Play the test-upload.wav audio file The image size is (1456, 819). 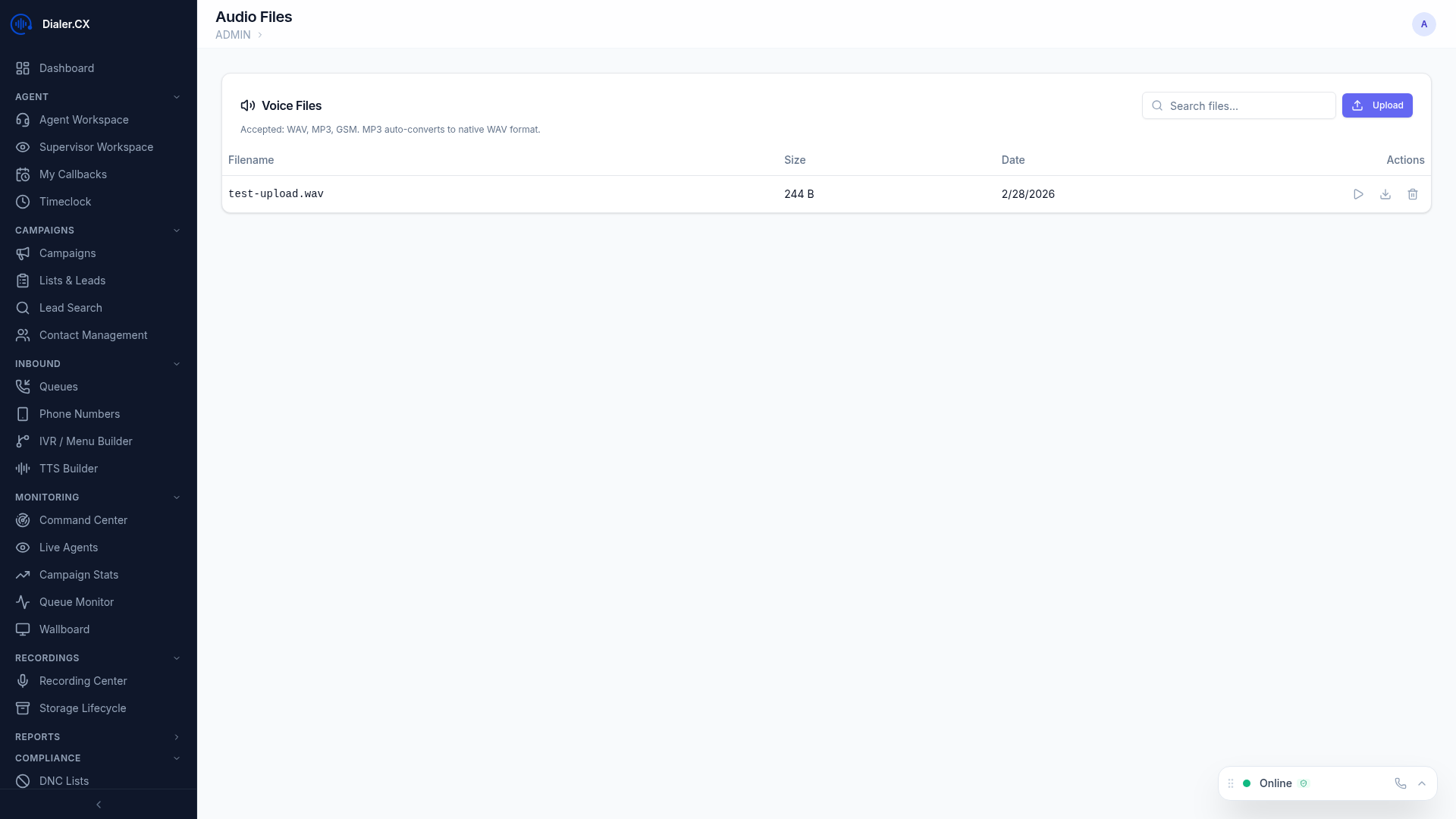pyautogui.click(x=1358, y=194)
